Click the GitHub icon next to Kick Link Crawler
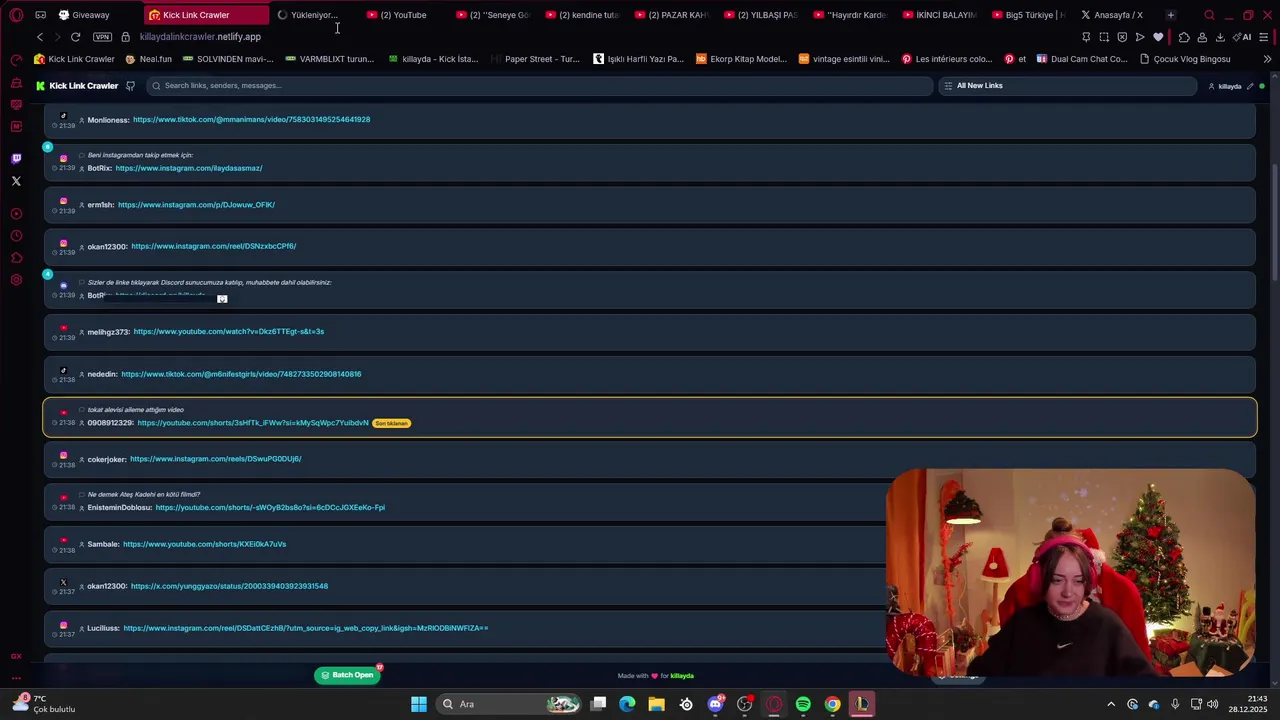Screen dimensions: 1280x720 pyautogui.click(x=130, y=86)
